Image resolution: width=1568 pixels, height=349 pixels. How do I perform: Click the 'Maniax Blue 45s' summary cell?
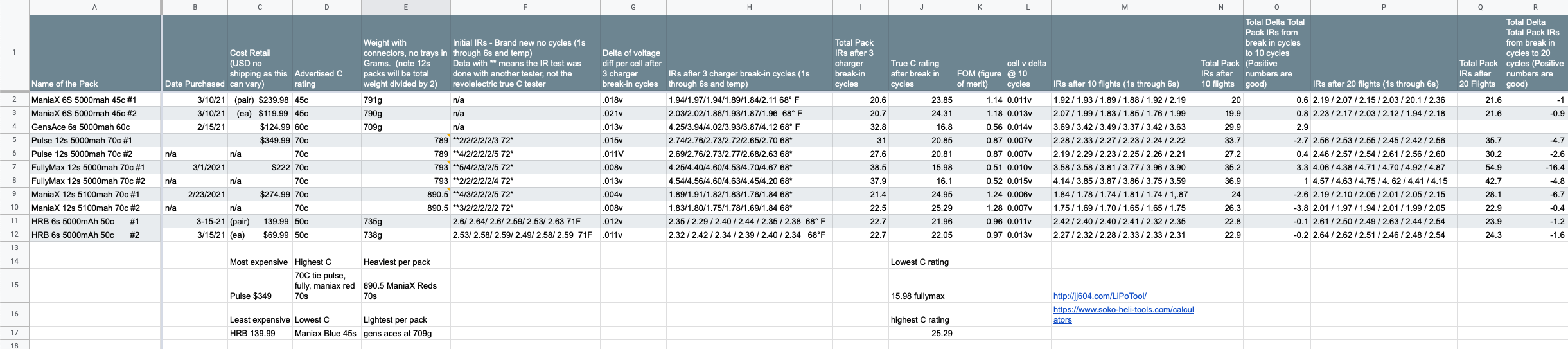[x=326, y=333]
